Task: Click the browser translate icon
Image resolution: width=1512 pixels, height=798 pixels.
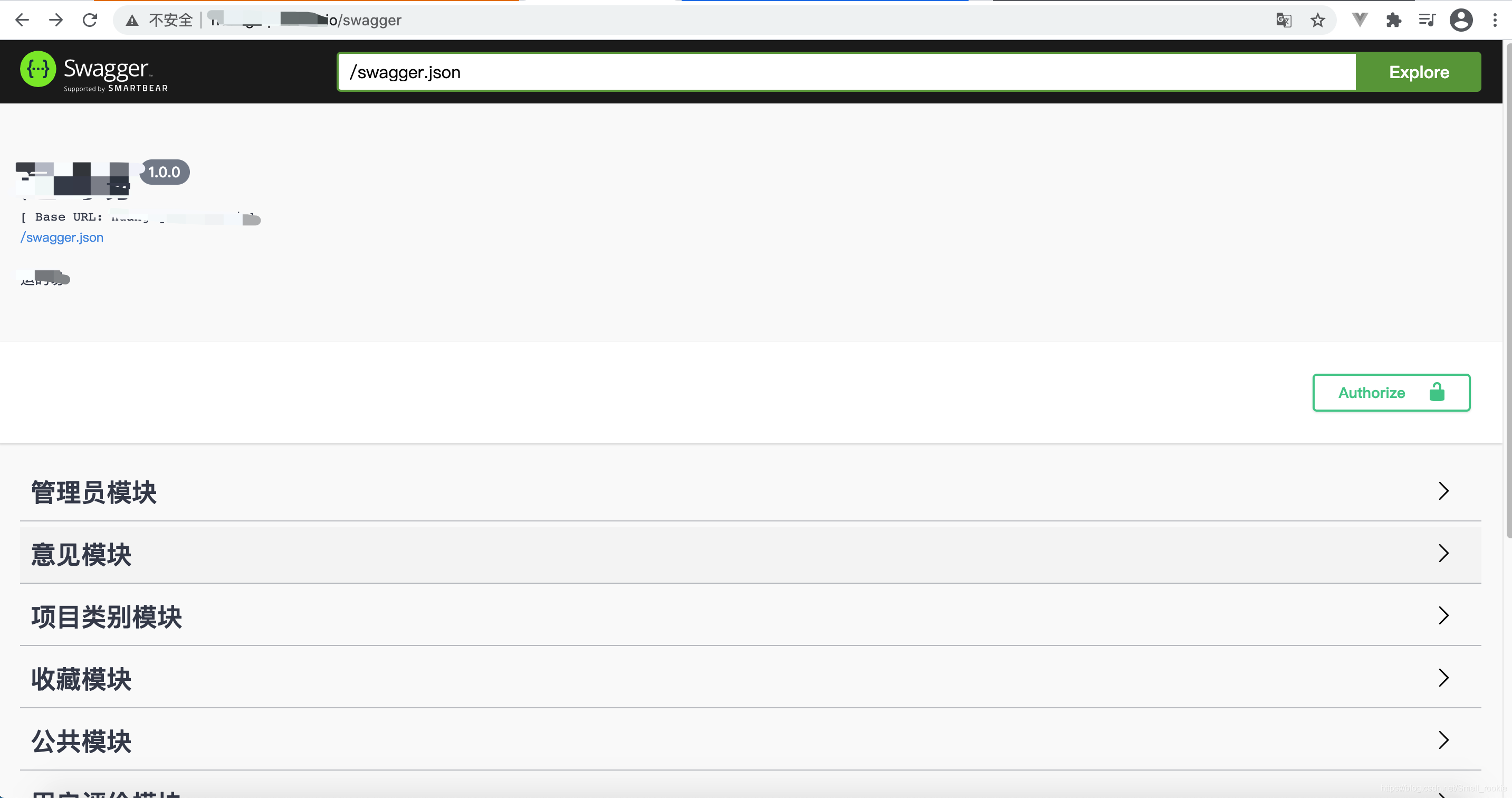Action: 1284,20
